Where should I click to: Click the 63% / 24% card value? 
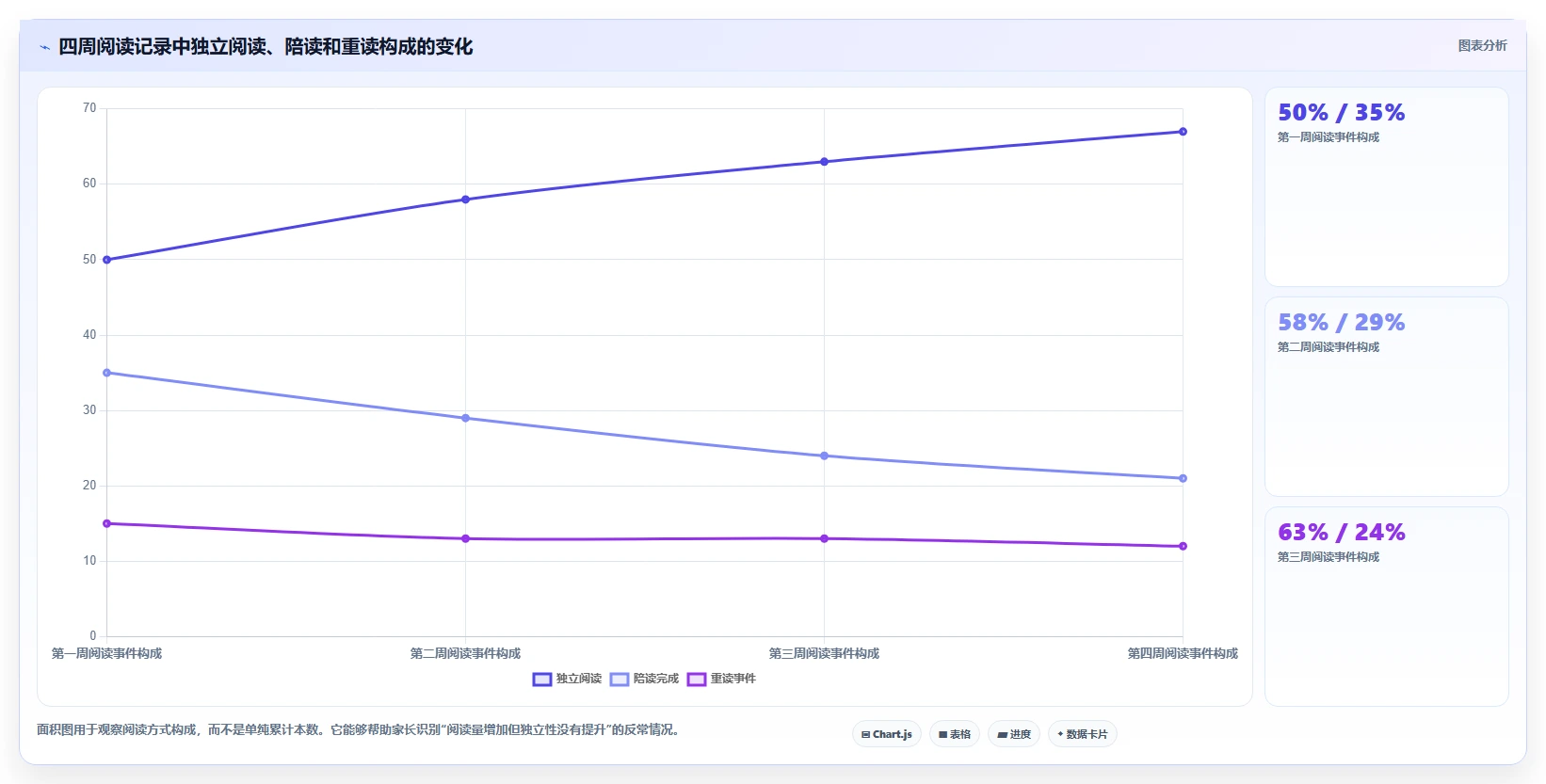coord(1341,533)
